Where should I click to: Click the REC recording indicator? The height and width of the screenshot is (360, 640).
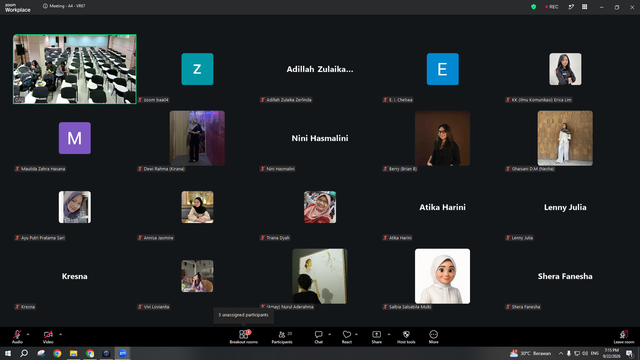click(x=552, y=7)
